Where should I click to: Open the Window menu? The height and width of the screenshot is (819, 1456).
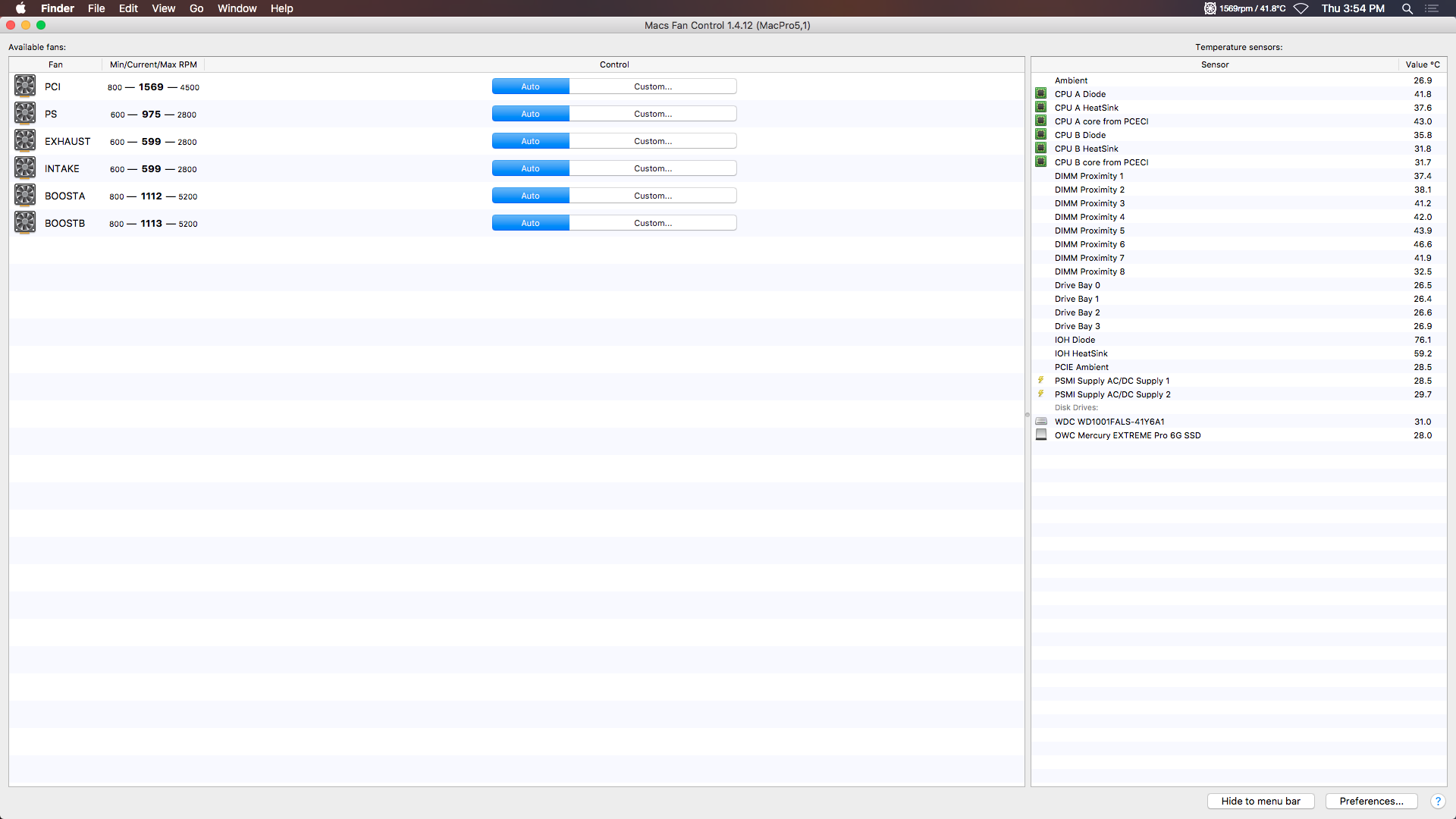click(x=237, y=8)
